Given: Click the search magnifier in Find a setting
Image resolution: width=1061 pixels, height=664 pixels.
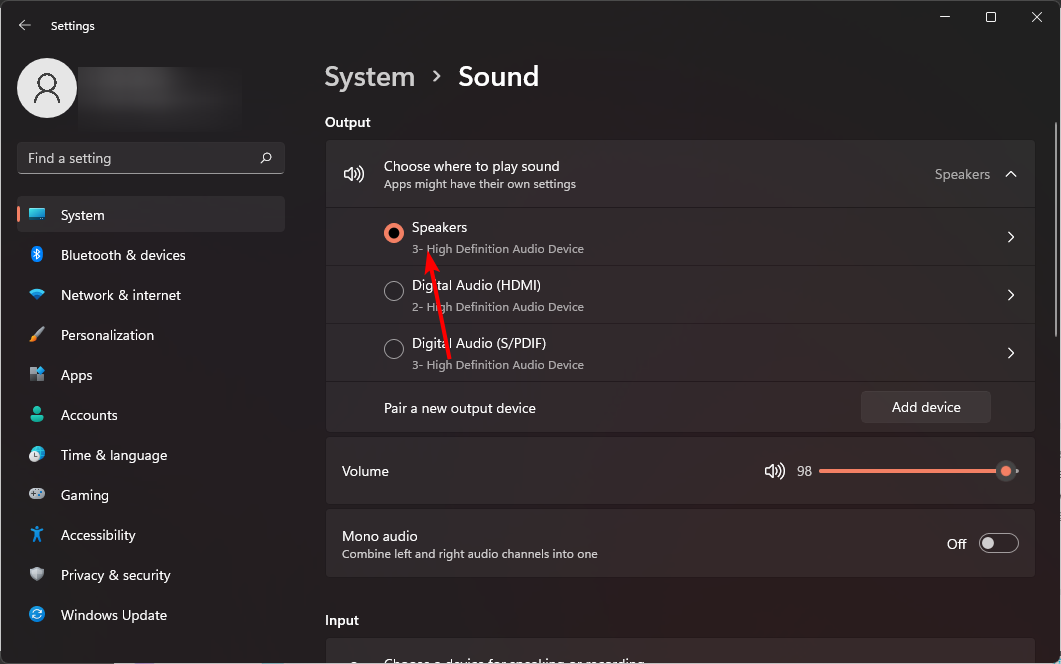Looking at the screenshot, I should coord(265,158).
